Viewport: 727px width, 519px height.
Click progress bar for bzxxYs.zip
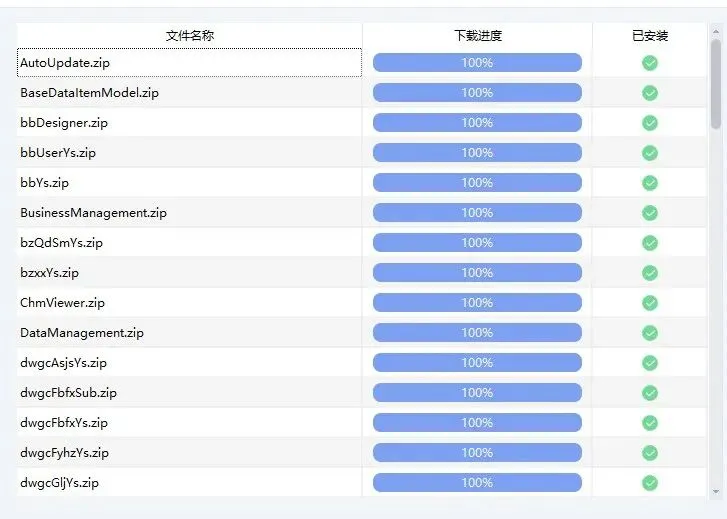click(477, 273)
